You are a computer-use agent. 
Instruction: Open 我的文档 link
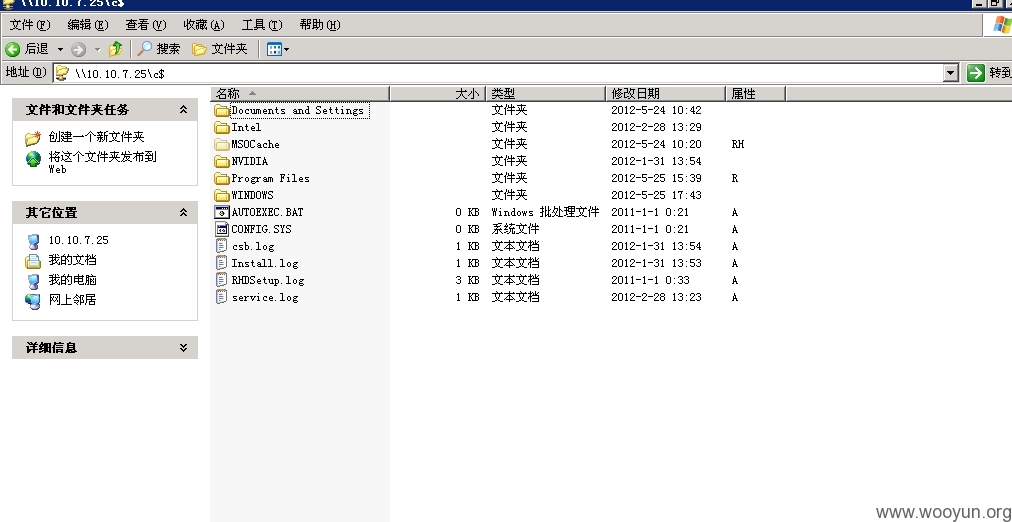tap(72, 260)
